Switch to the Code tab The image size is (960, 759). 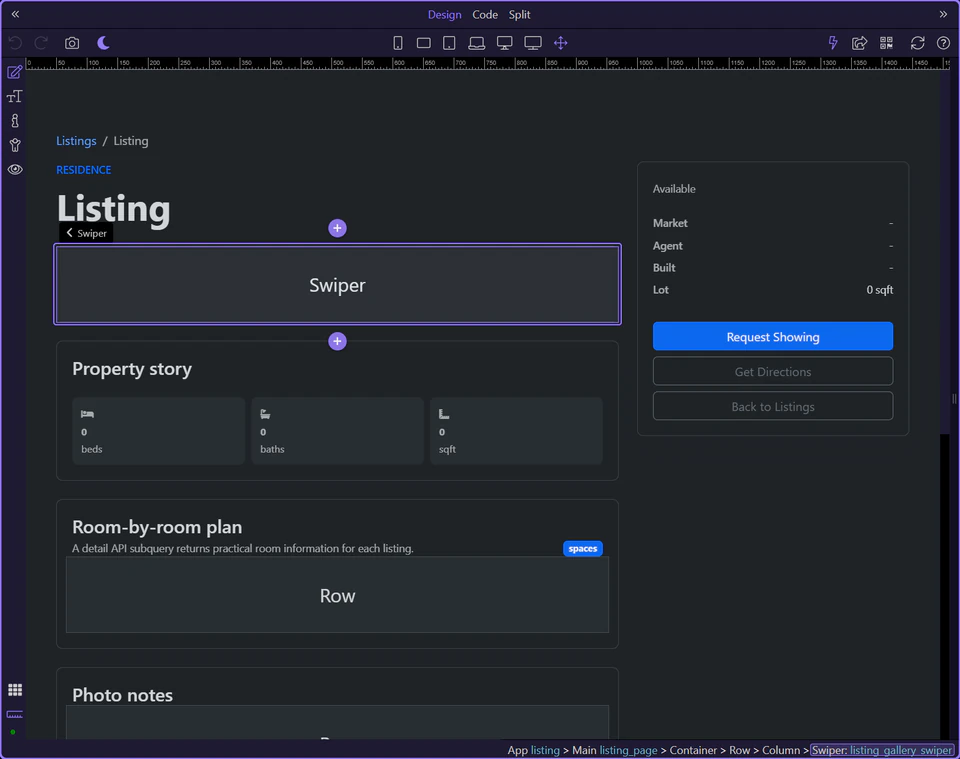coord(485,14)
